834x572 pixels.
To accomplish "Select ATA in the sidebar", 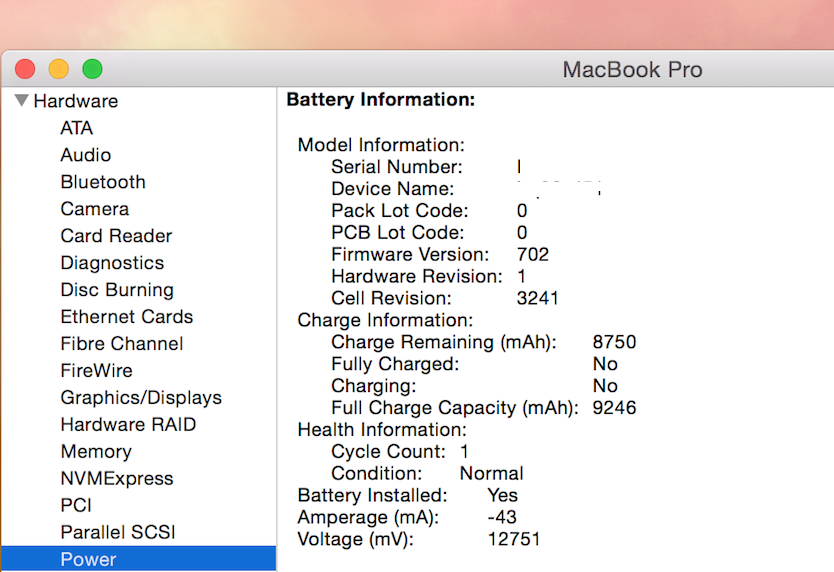I will (x=77, y=128).
